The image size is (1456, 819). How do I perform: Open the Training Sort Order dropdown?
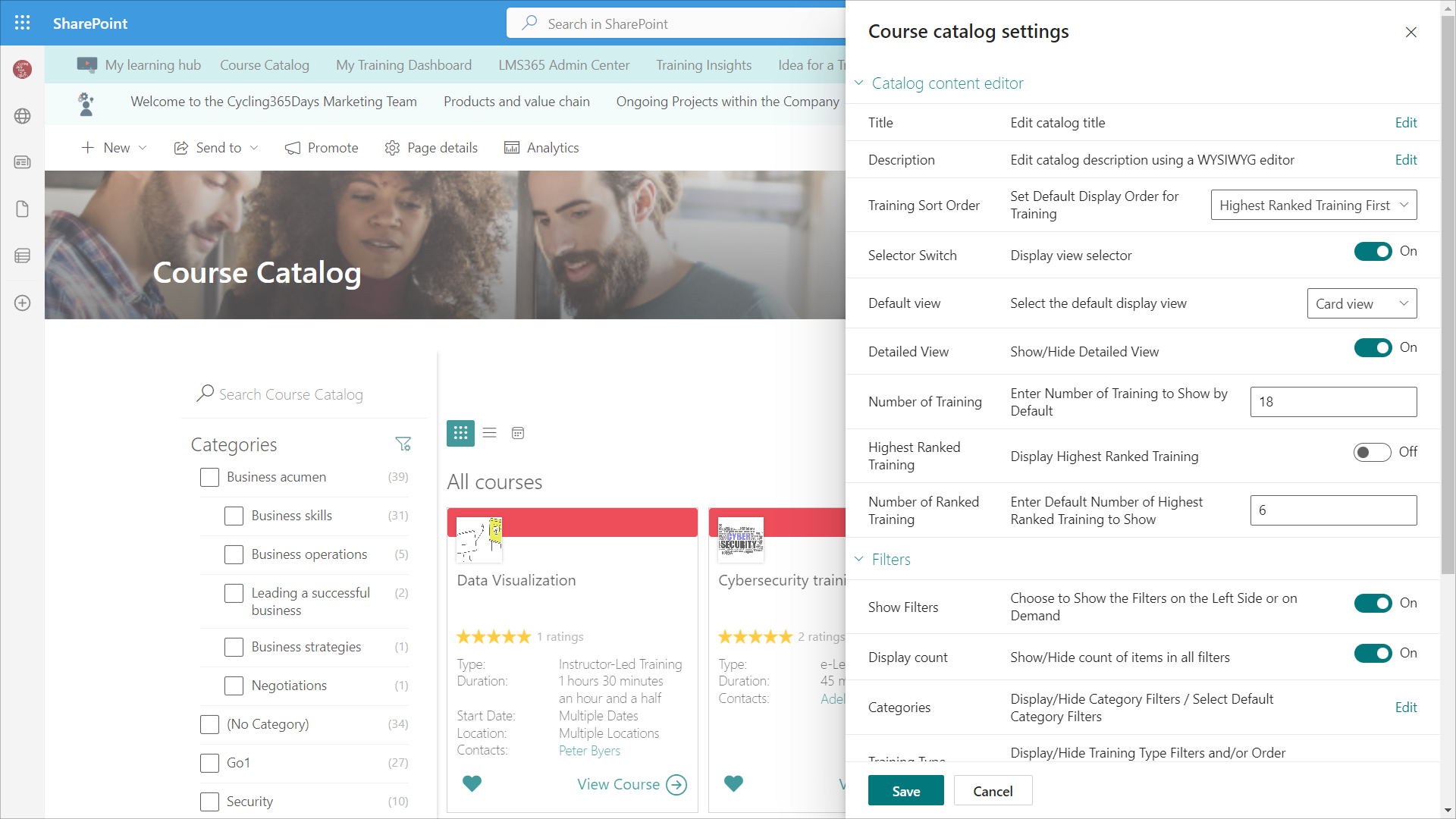pyautogui.click(x=1313, y=206)
